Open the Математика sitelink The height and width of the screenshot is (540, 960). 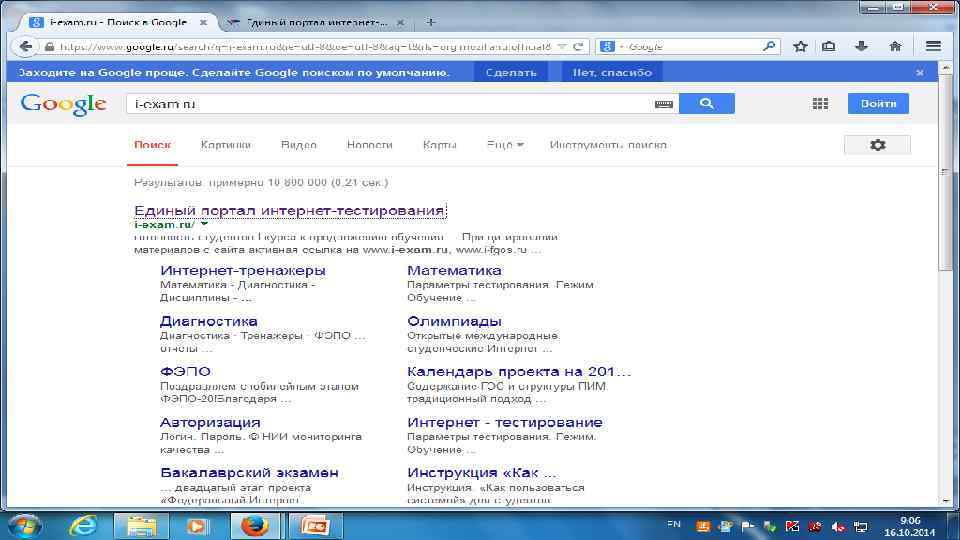454,270
